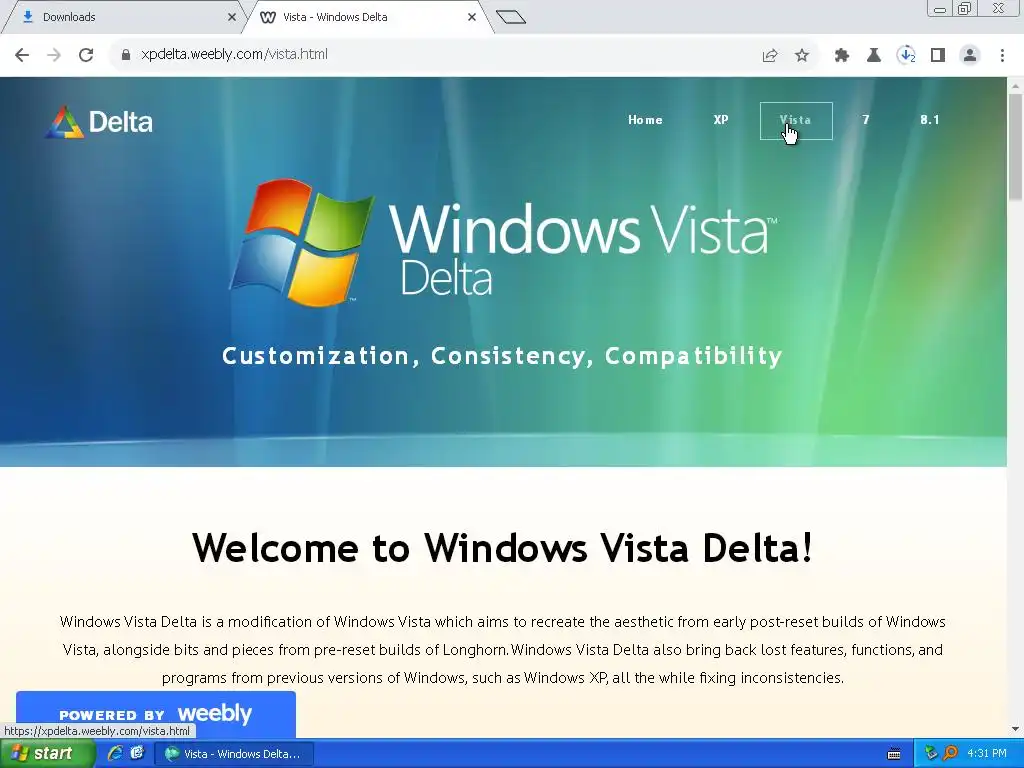
Task: Click the Customization, Consistency, Compatibility tagline
Action: click(502, 356)
